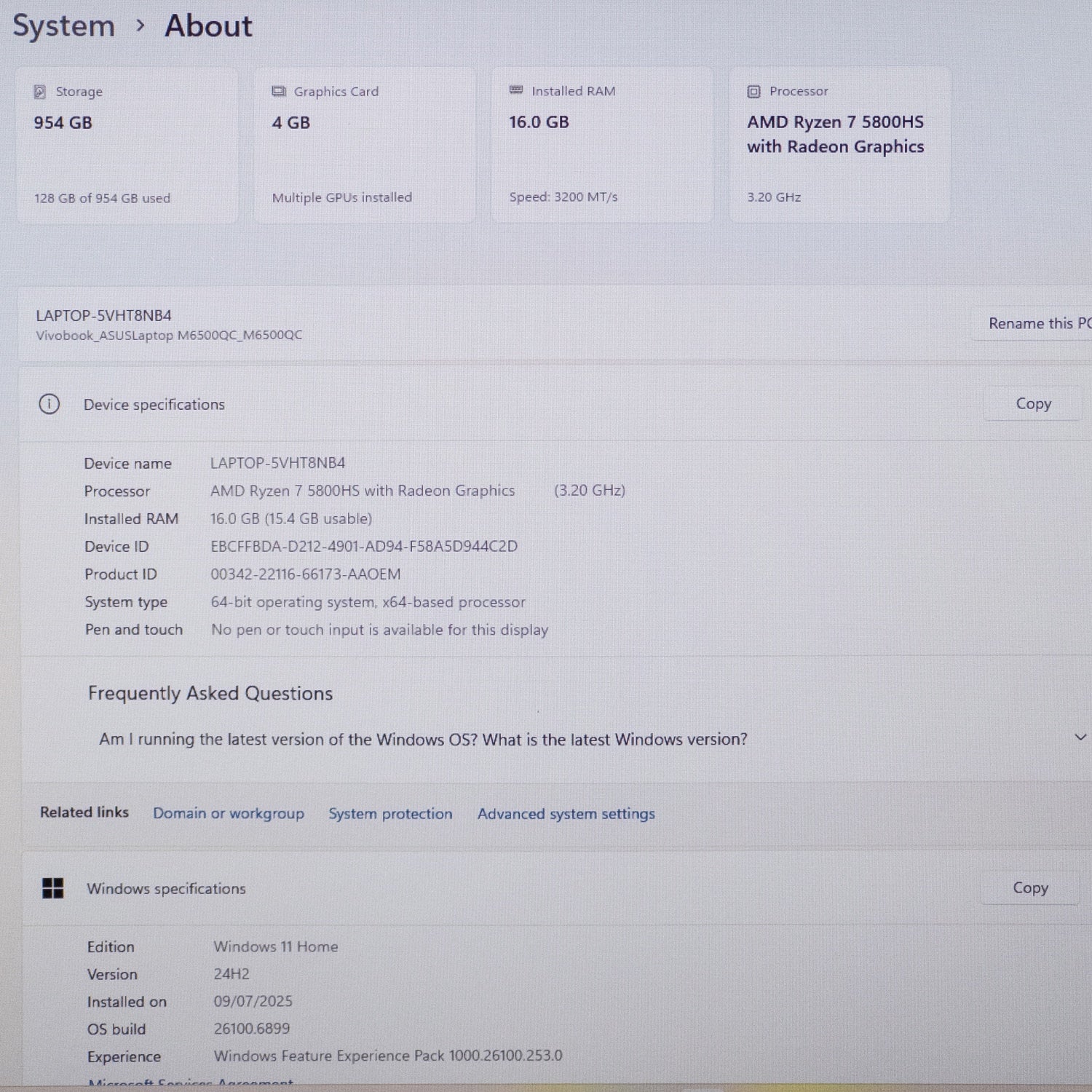Open Advanced system settings link
This screenshot has width=1092, height=1092.
tap(566, 814)
